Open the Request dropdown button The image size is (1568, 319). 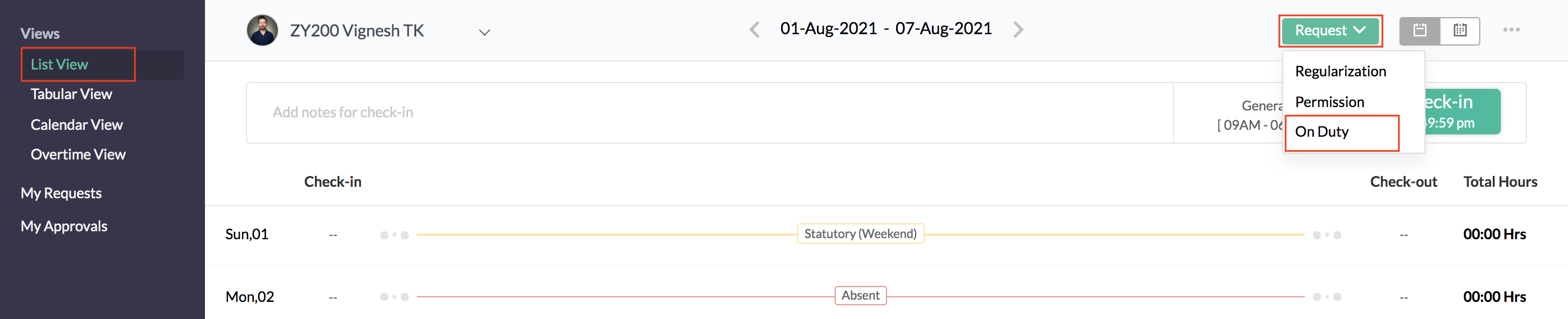[1329, 30]
